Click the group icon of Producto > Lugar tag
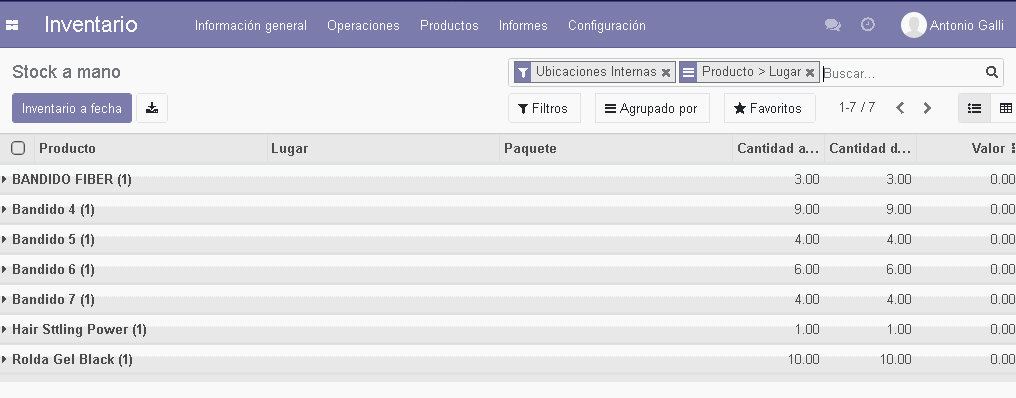1016x398 pixels. point(688,72)
